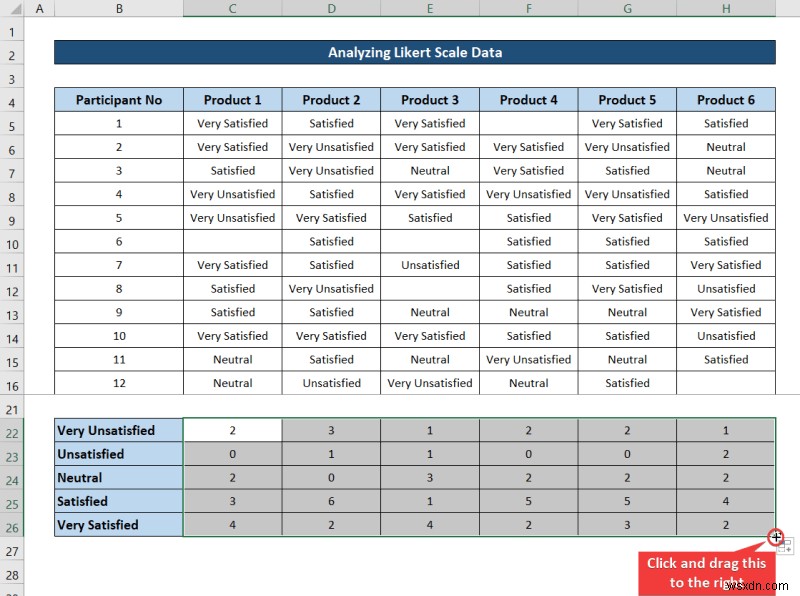Click the empty Product 4 cell for participant 1
The height and width of the screenshot is (596, 800).
coord(528,123)
